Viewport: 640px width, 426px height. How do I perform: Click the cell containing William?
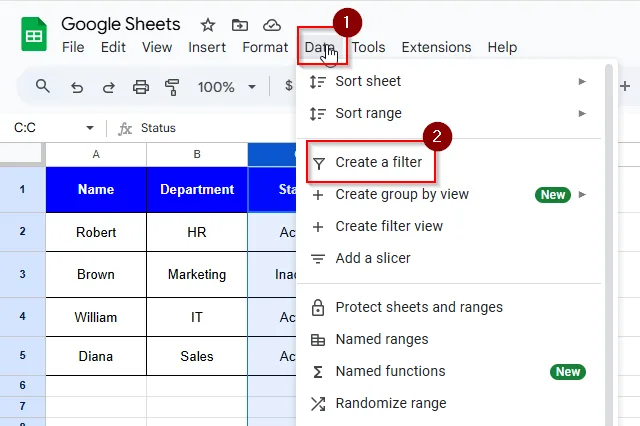pyautogui.click(x=96, y=317)
